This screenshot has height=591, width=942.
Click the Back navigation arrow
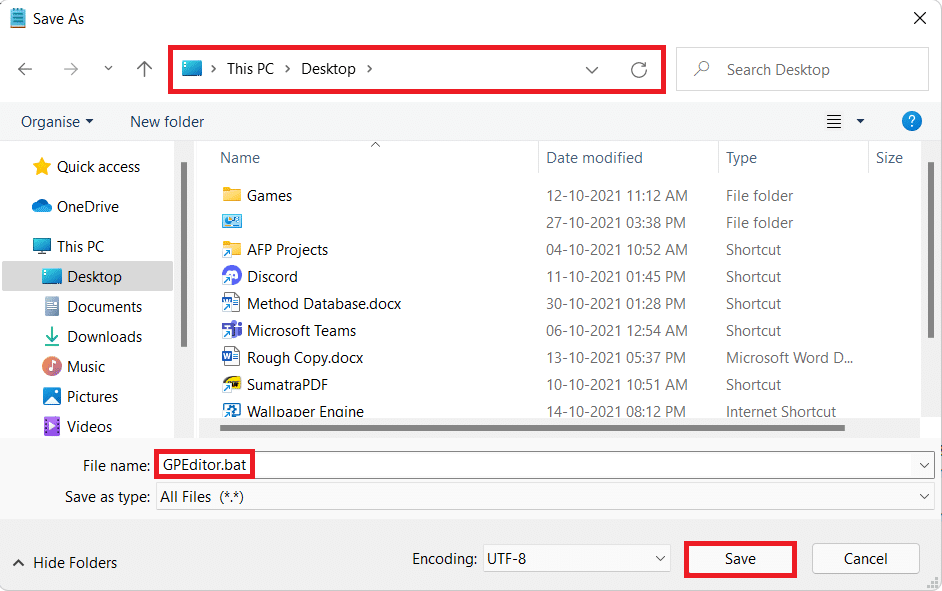pos(25,69)
